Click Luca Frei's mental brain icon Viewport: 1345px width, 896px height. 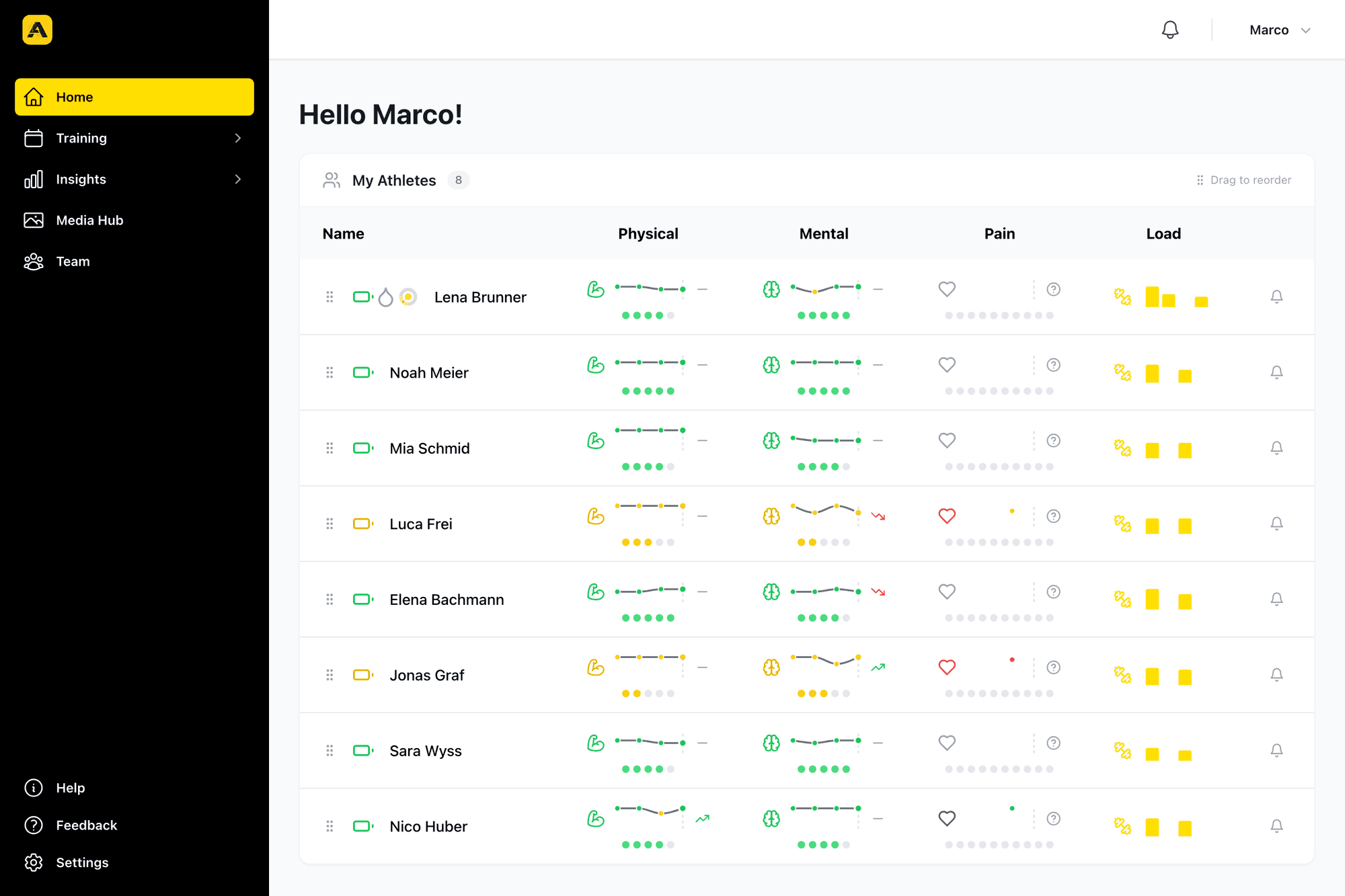[771, 516]
